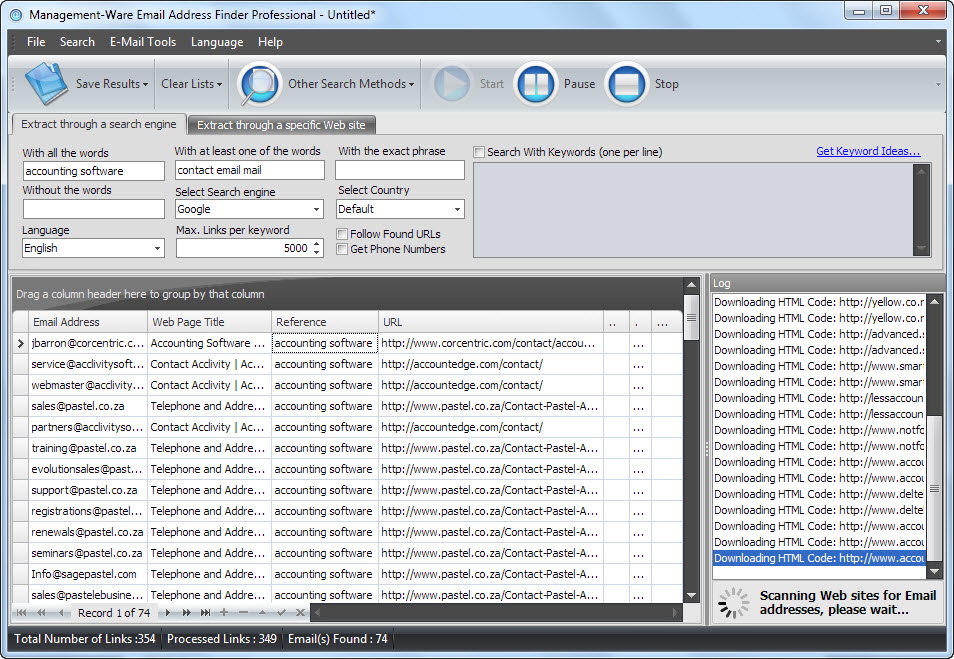This screenshot has height=659, width=954.
Task: Enable Search With Keywords checkbox
Action: (479, 152)
